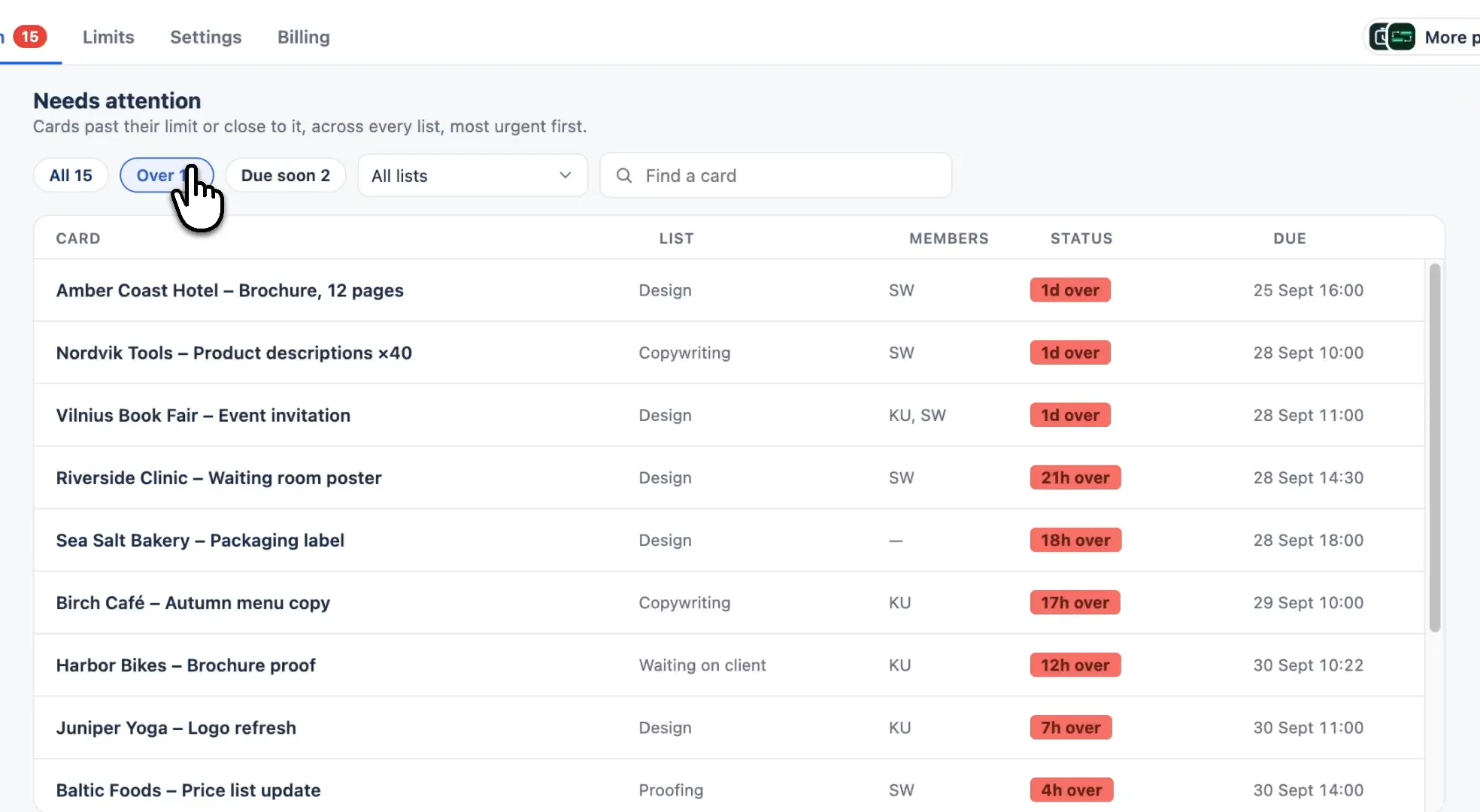This screenshot has height=812, width=1480.
Task: Click the 1d over badge for Amber Coast Hotel
Action: tap(1070, 290)
